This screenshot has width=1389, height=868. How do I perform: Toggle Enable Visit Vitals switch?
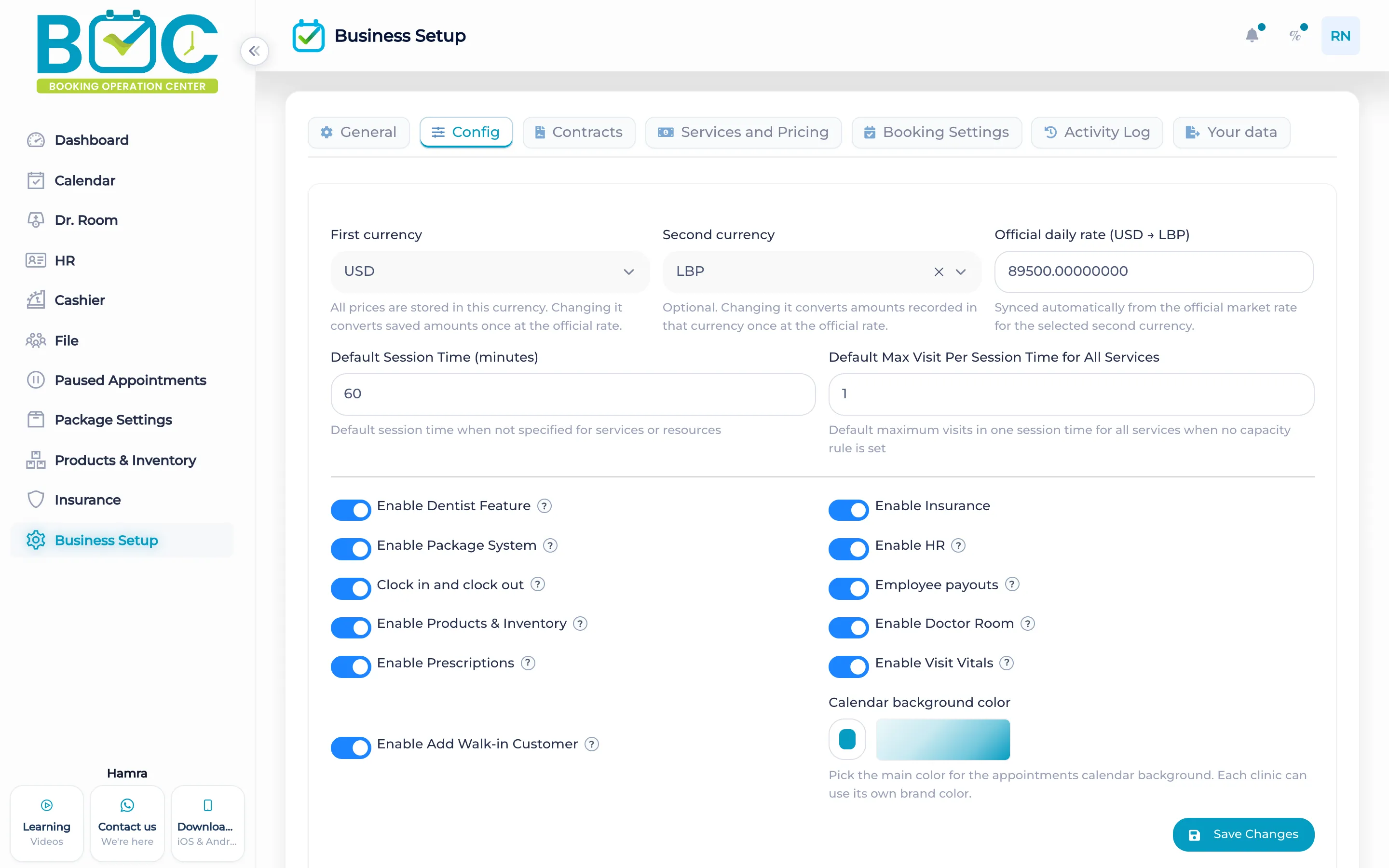click(848, 666)
